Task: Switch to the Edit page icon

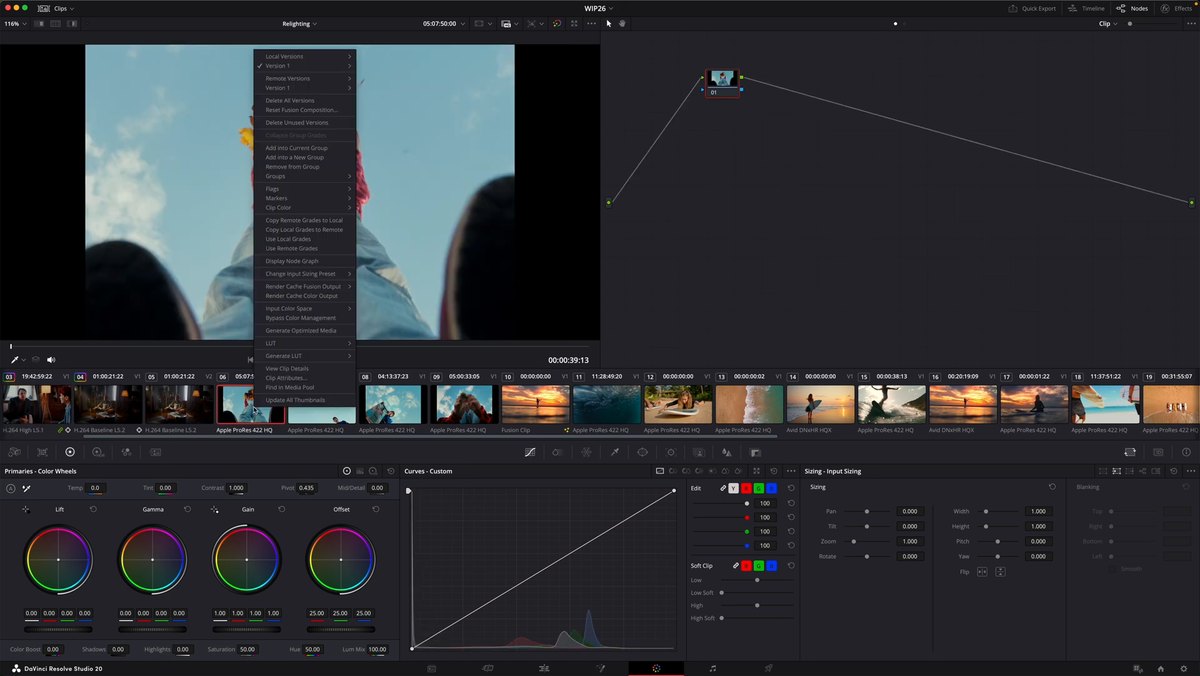Action: (543, 668)
